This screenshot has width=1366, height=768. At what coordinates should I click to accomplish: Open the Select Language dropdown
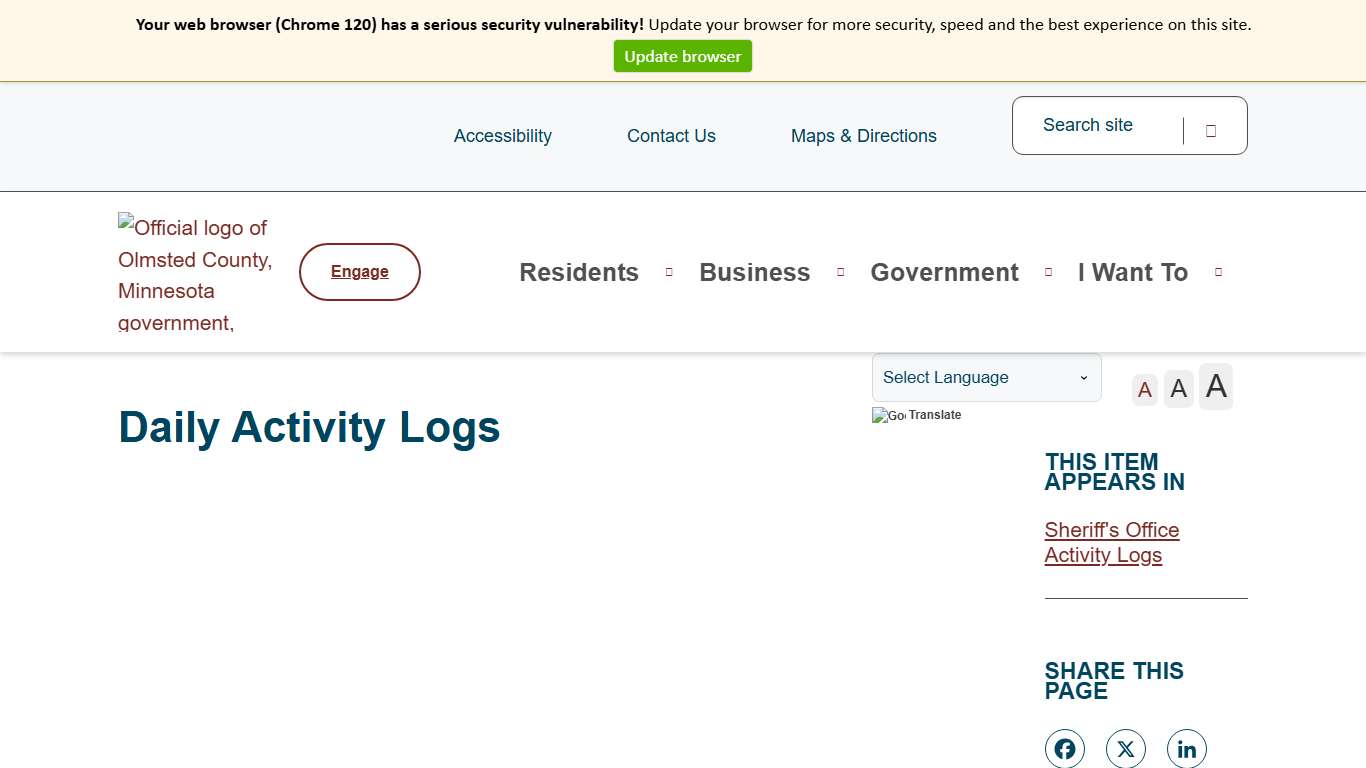coord(985,377)
